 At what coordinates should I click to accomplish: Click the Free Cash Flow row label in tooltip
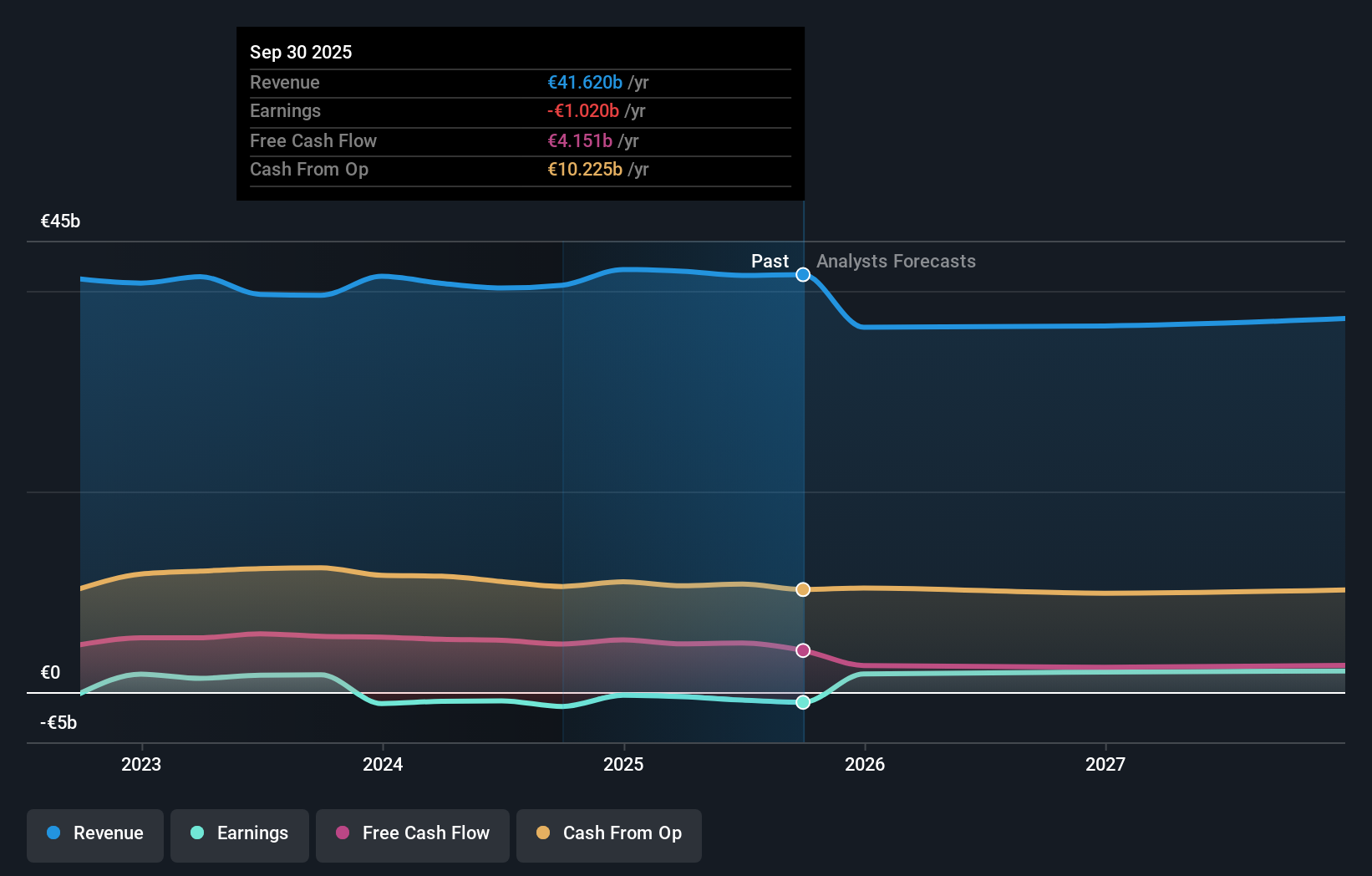[x=313, y=141]
